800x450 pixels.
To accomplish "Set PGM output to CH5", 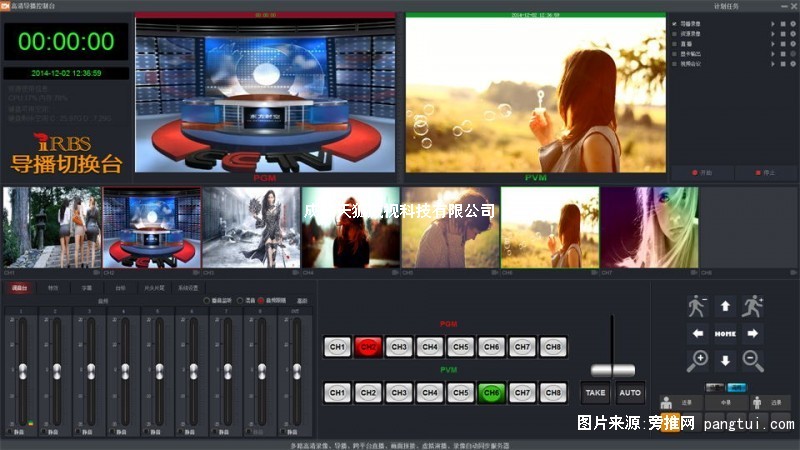I will tap(461, 347).
